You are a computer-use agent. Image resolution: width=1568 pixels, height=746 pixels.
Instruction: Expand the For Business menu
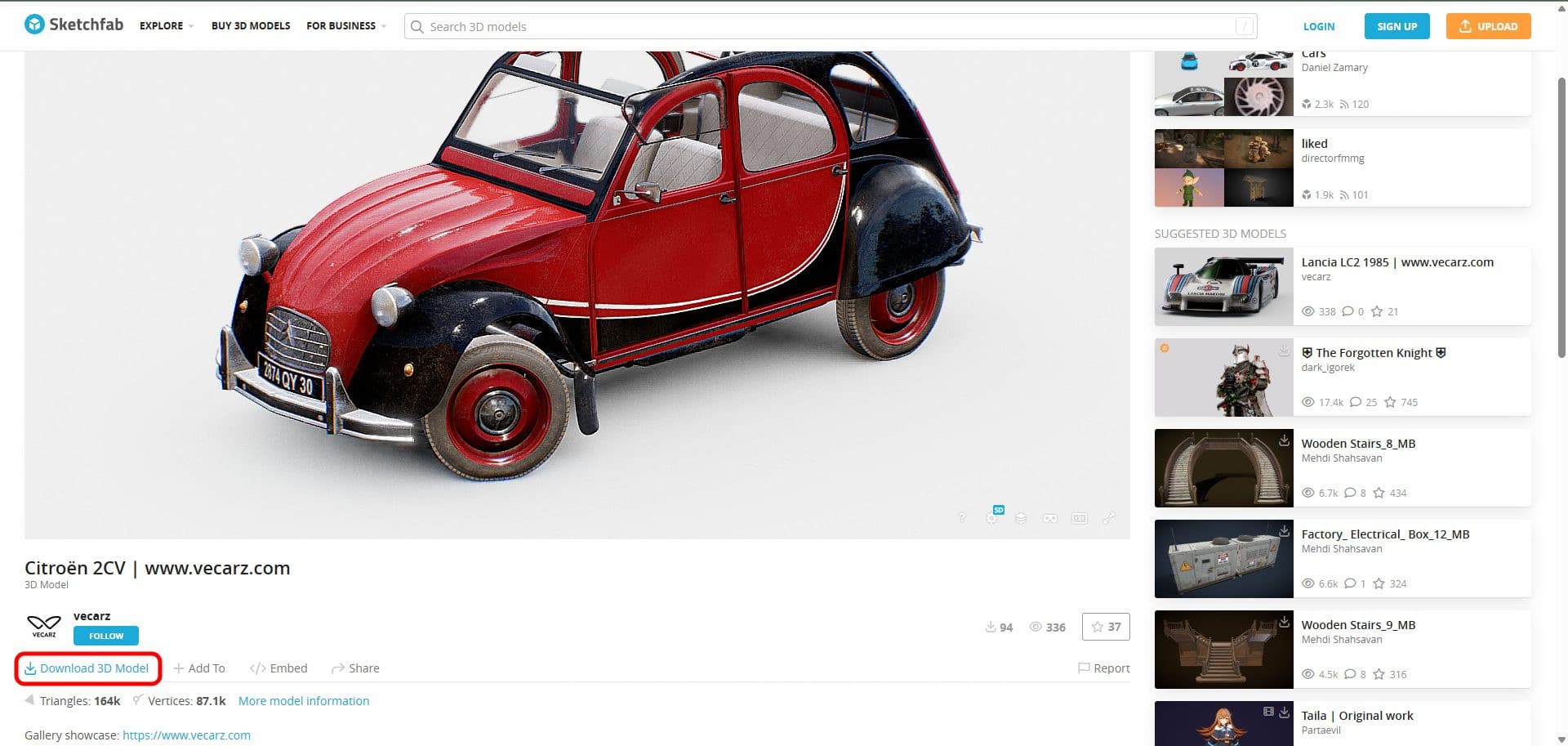346,26
